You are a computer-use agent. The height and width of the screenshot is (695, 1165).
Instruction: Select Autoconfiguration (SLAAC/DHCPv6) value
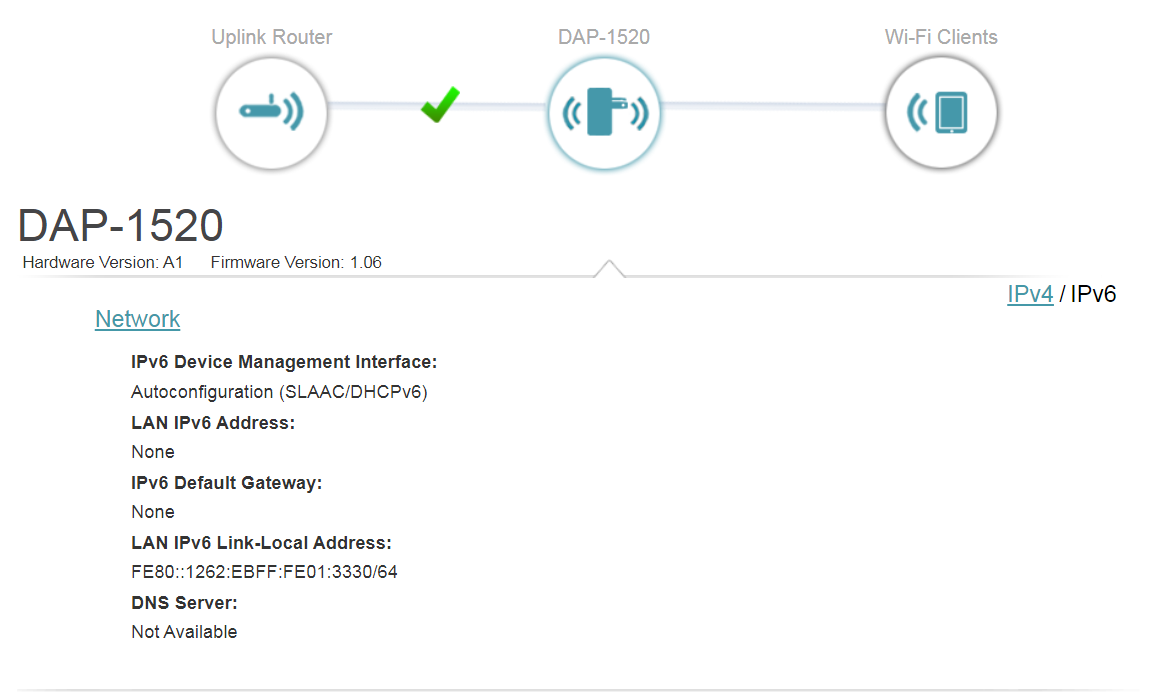coord(279,392)
